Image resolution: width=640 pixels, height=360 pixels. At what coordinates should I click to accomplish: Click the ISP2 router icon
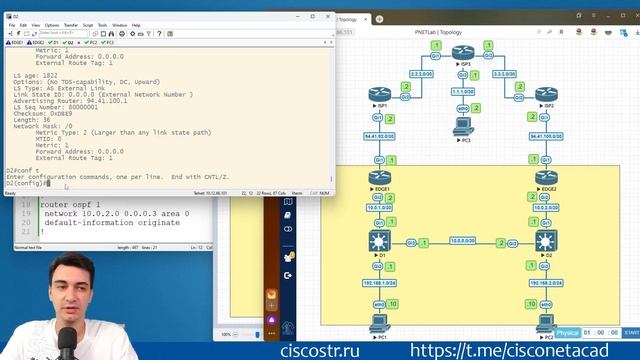coord(546,95)
